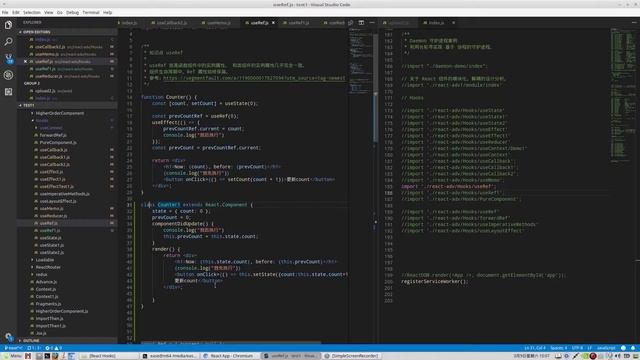This screenshot has height=360, width=640.
Task: Open useImperativeMethods.js in file tree
Action: point(64,194)
